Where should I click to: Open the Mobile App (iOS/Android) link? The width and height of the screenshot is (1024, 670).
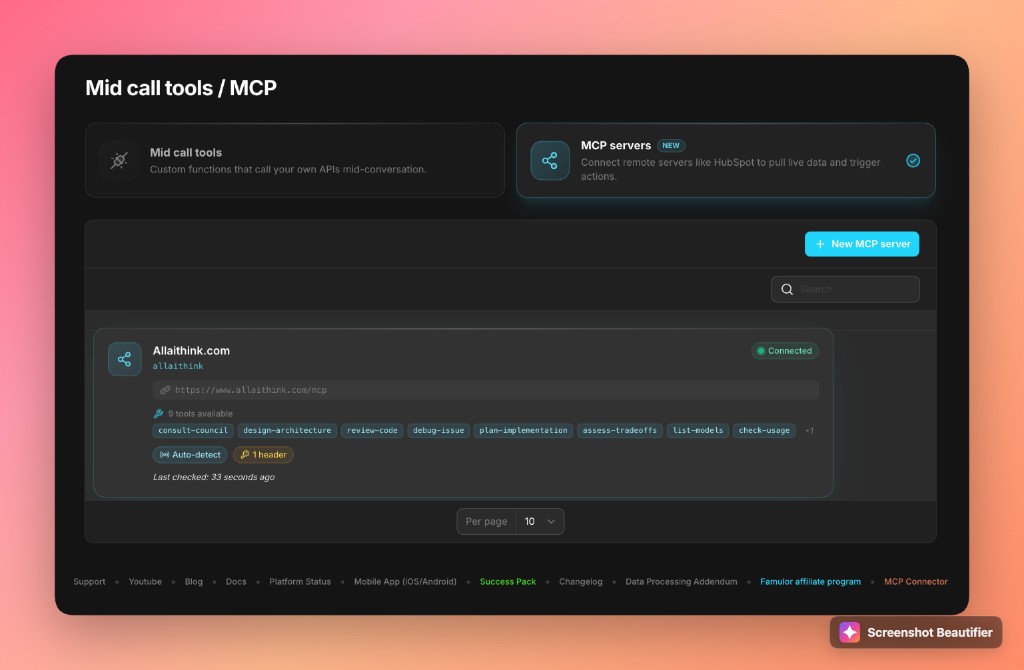(x=405, y=582)
